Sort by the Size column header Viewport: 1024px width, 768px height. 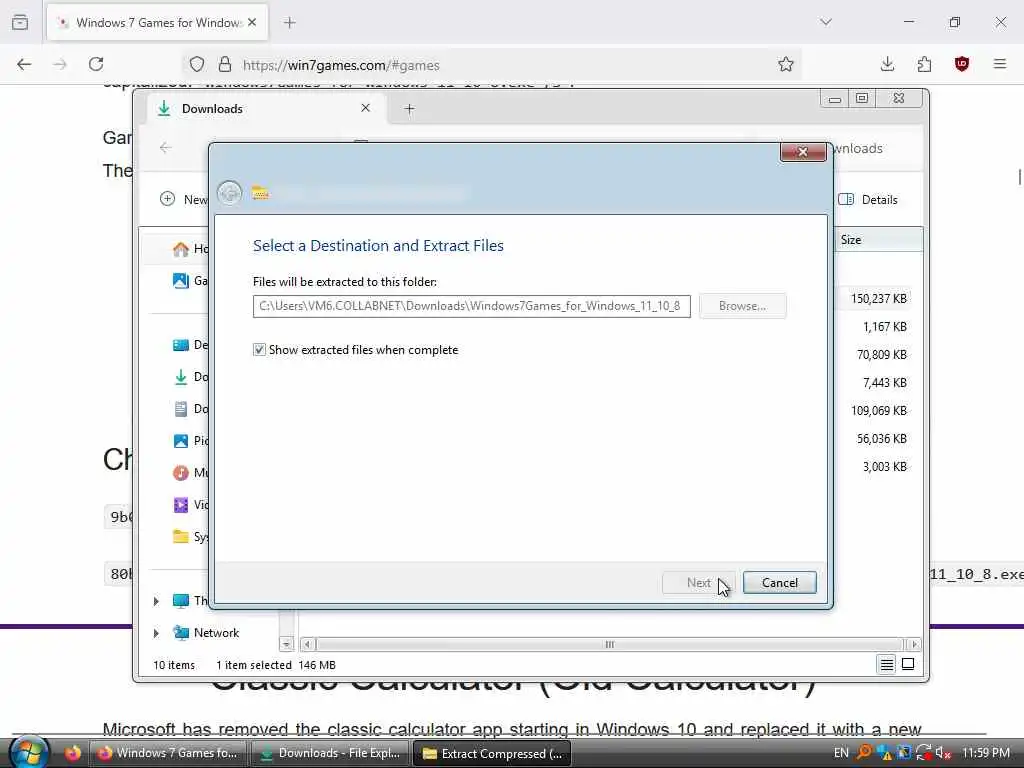pos(878,240)
